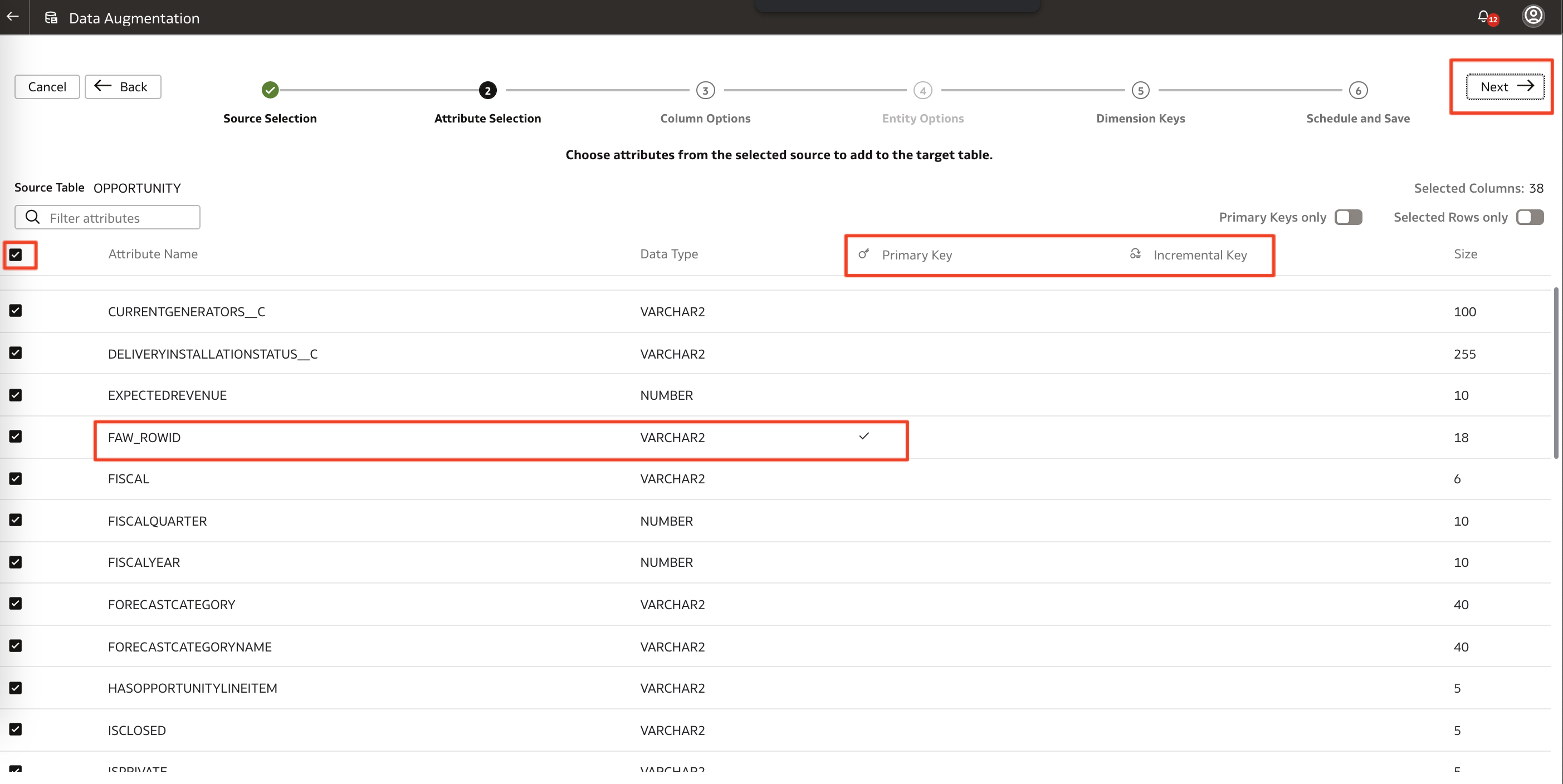Click the Primary Key column key icon
This screenshot has height=784, width=1563.
pos(863,254)
